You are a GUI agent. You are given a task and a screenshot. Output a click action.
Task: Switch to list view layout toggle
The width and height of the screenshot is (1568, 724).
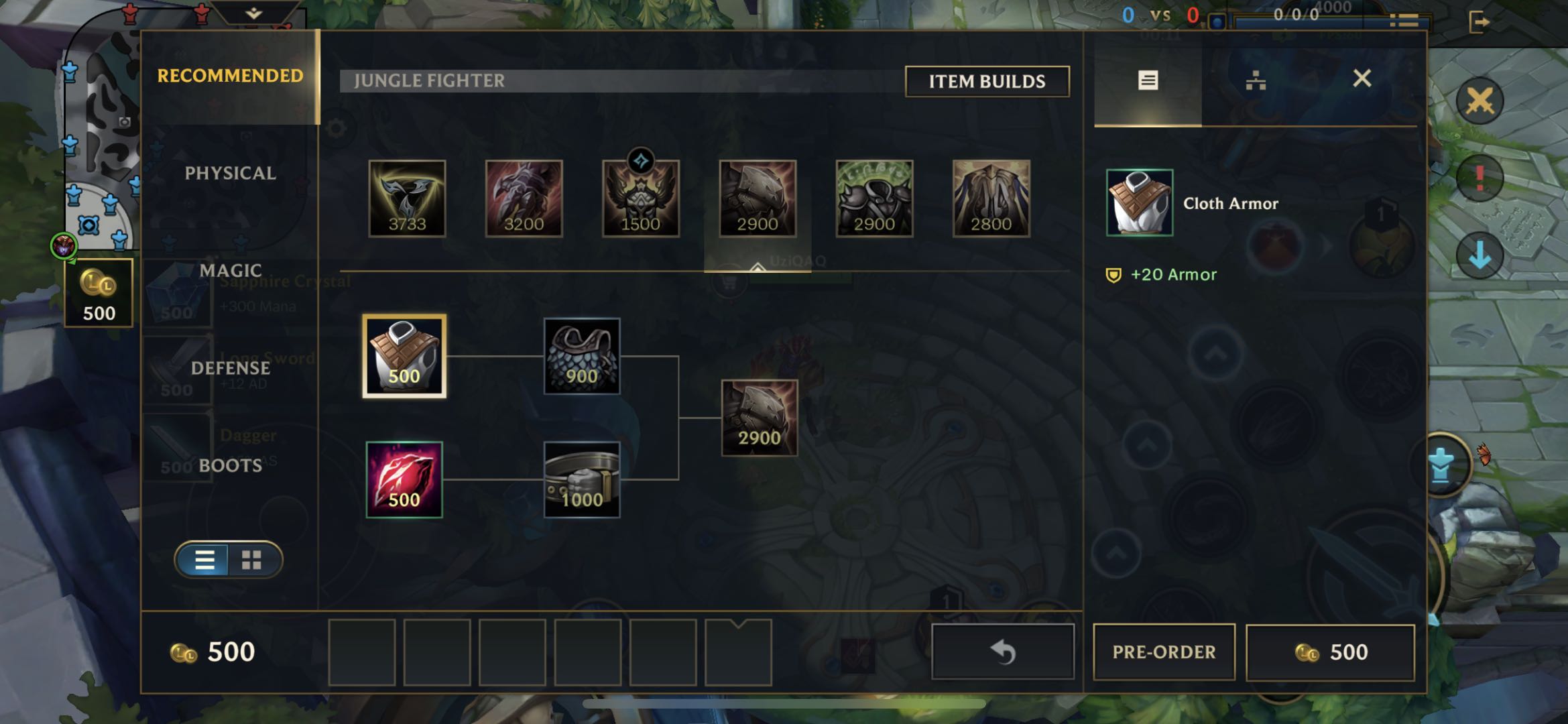point(204,560)
